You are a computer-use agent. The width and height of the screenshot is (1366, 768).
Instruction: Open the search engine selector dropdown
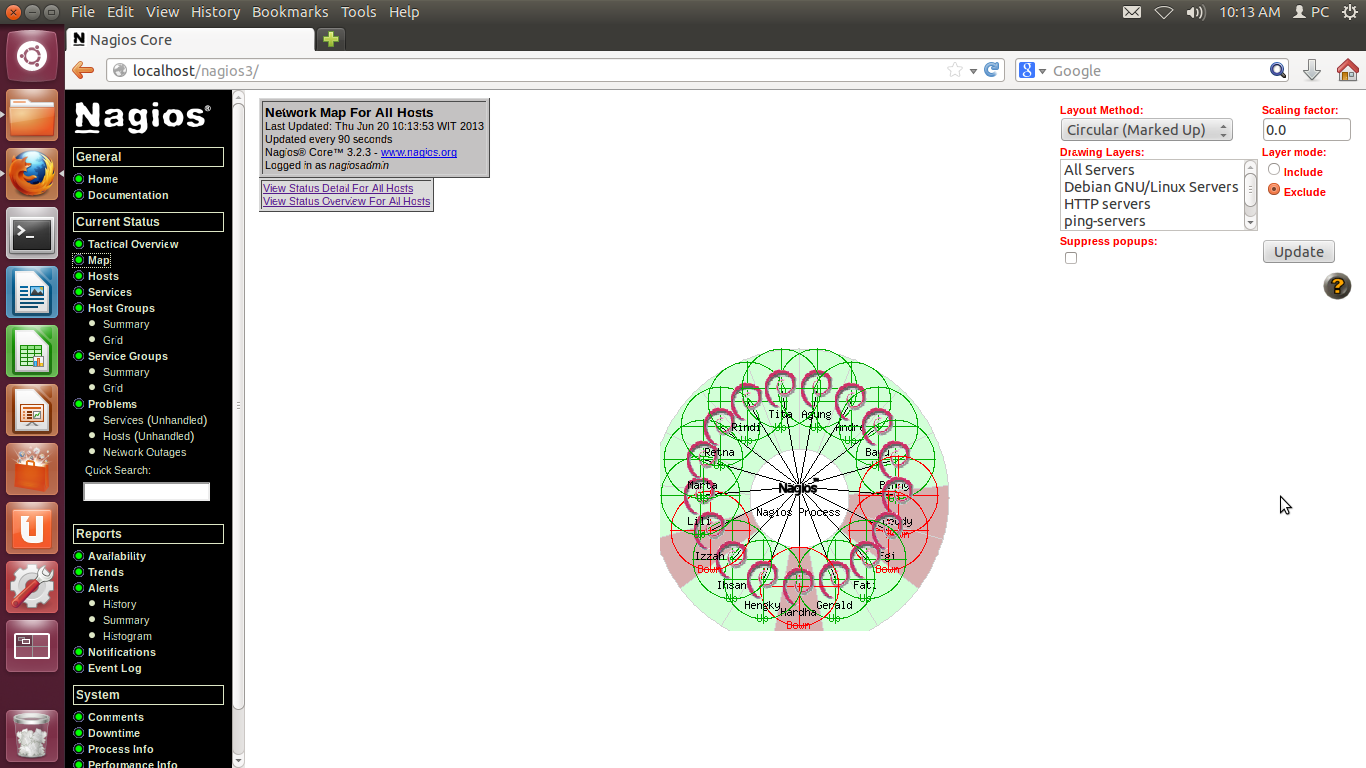coord(1032,70)
